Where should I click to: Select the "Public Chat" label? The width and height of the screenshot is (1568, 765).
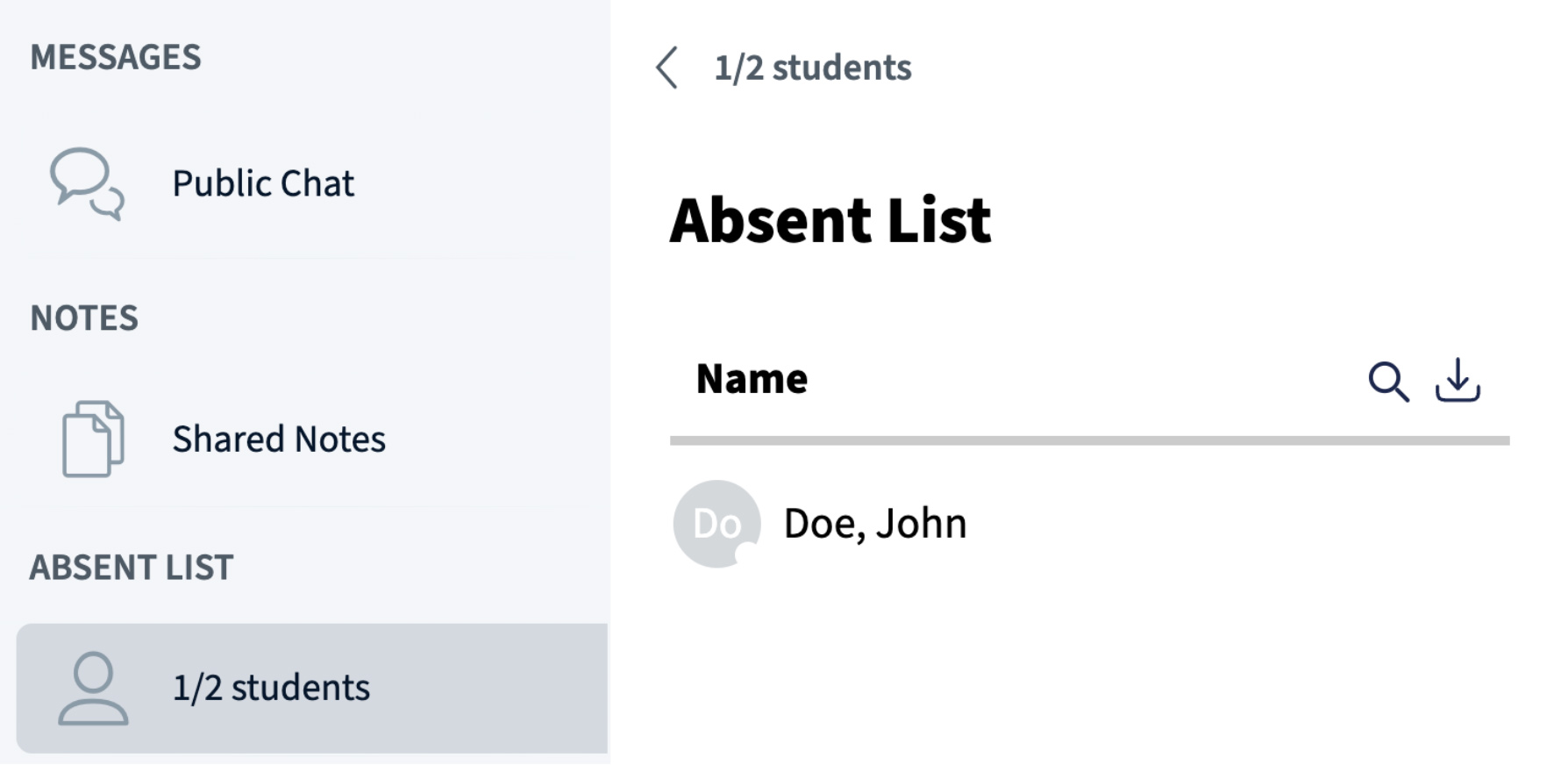pos(263,184)
